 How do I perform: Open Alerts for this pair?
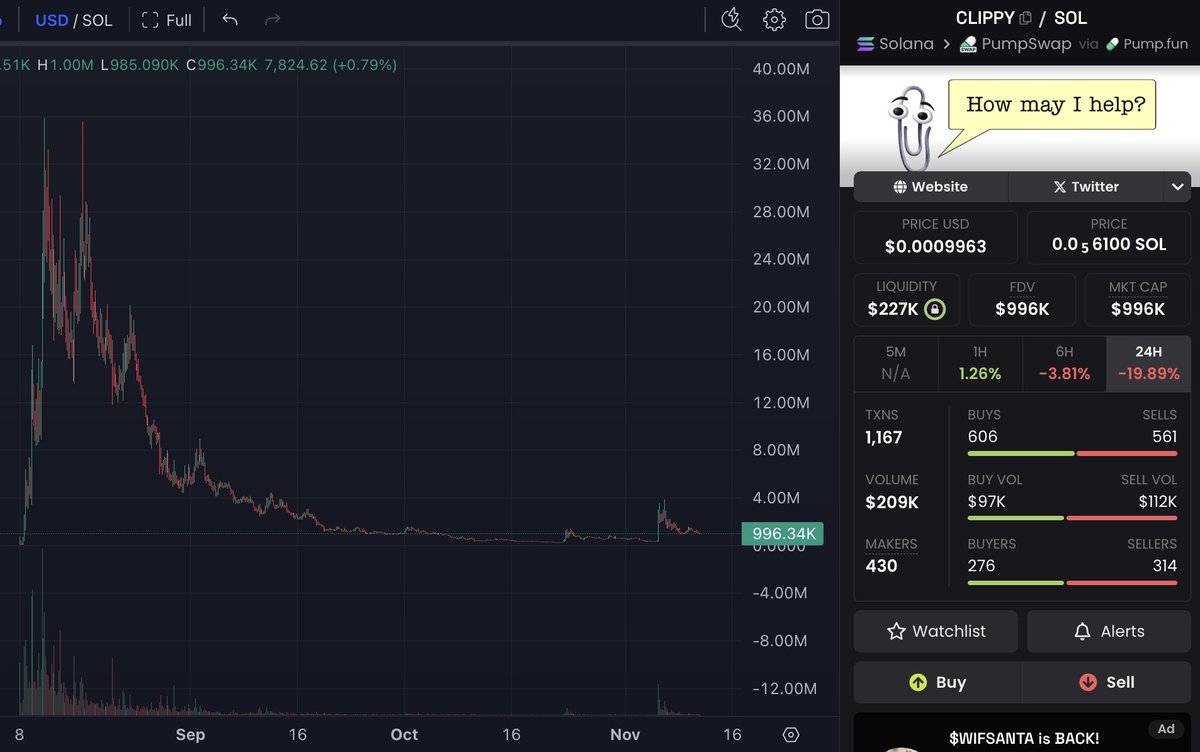pos(1109,631)
